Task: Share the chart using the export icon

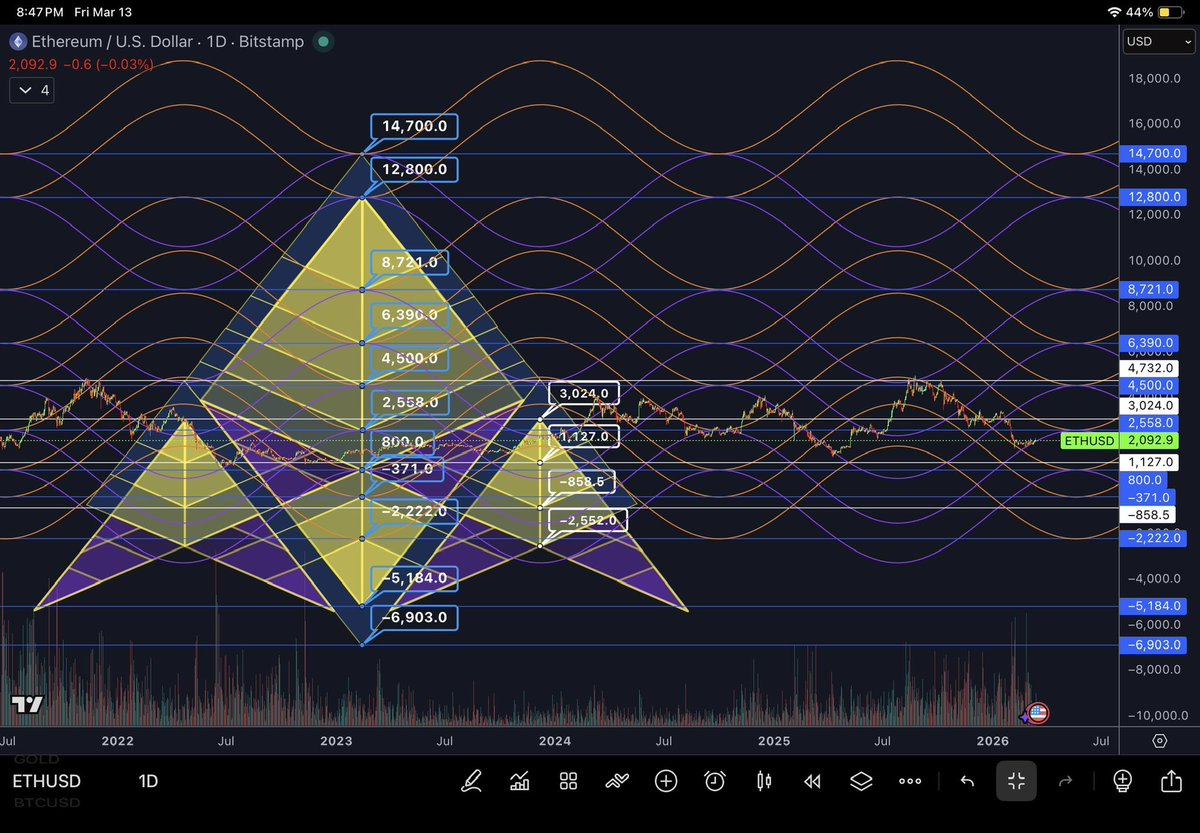Action: coord(1170,781)
